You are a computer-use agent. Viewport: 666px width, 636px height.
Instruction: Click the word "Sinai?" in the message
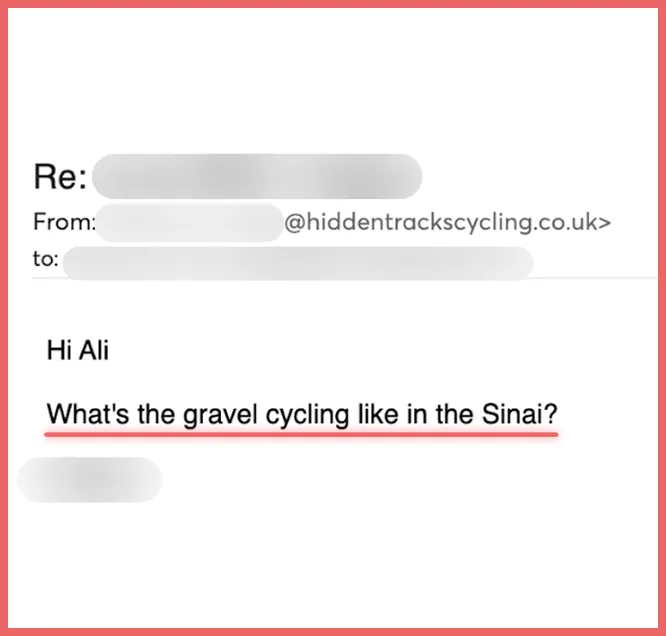(519, 413)
